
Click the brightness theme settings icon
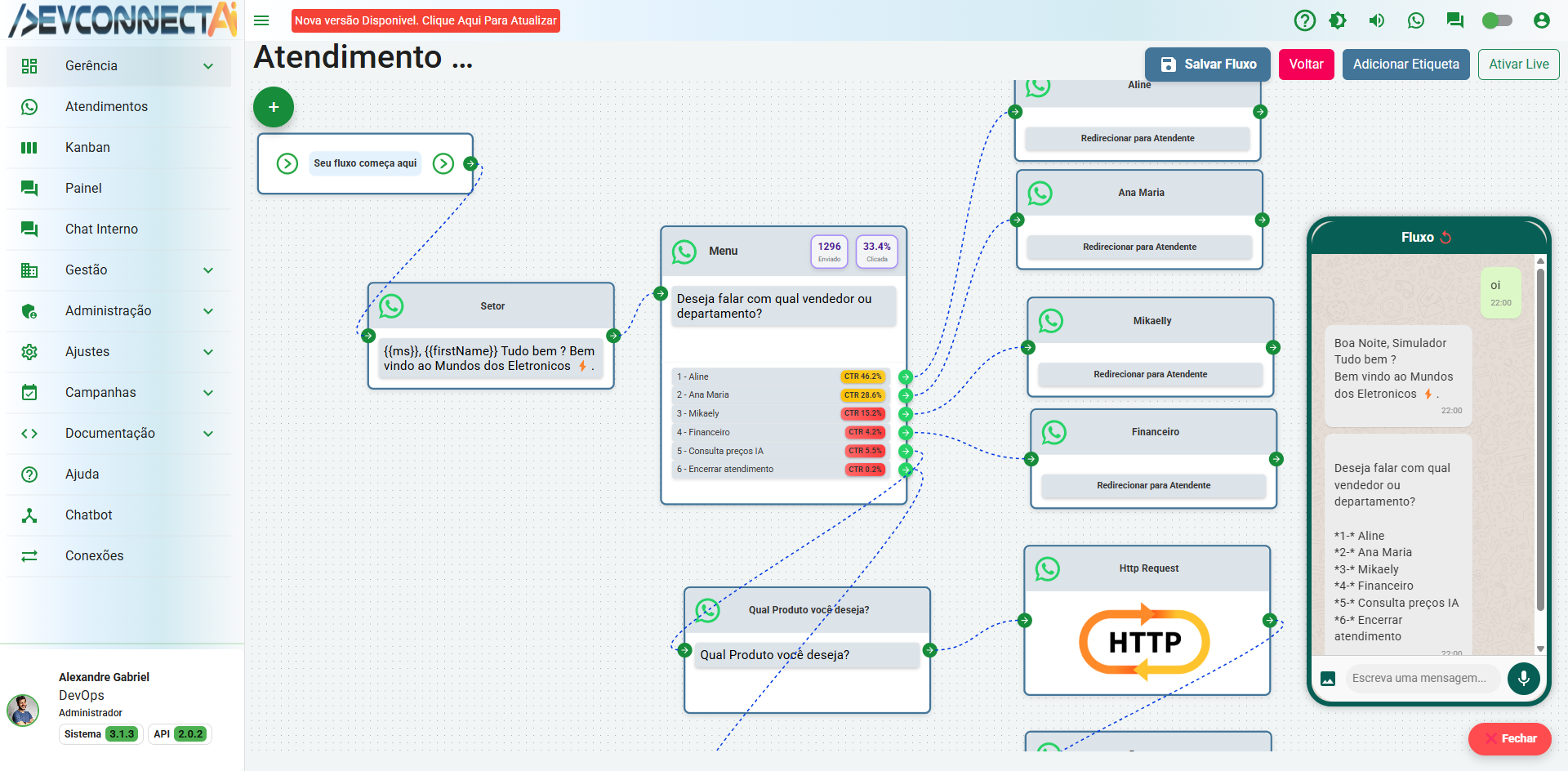1338,20
